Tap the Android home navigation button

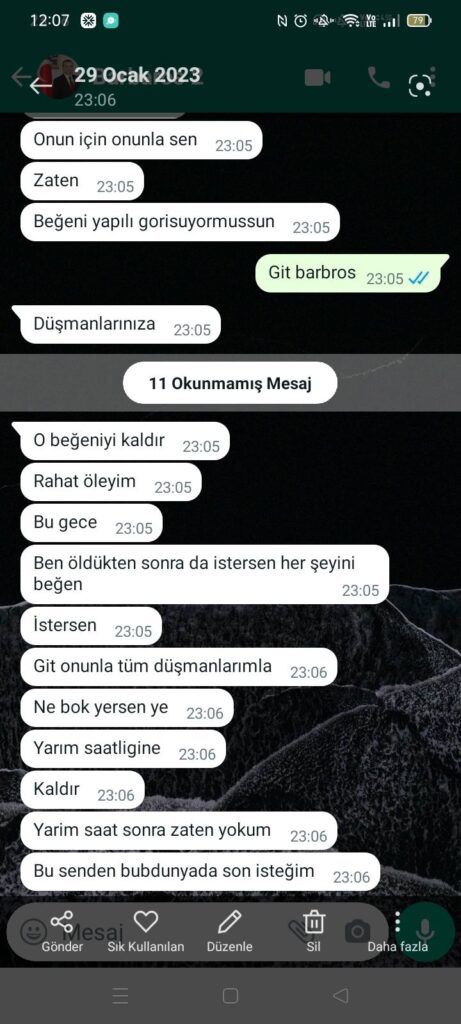click(230, 995)
